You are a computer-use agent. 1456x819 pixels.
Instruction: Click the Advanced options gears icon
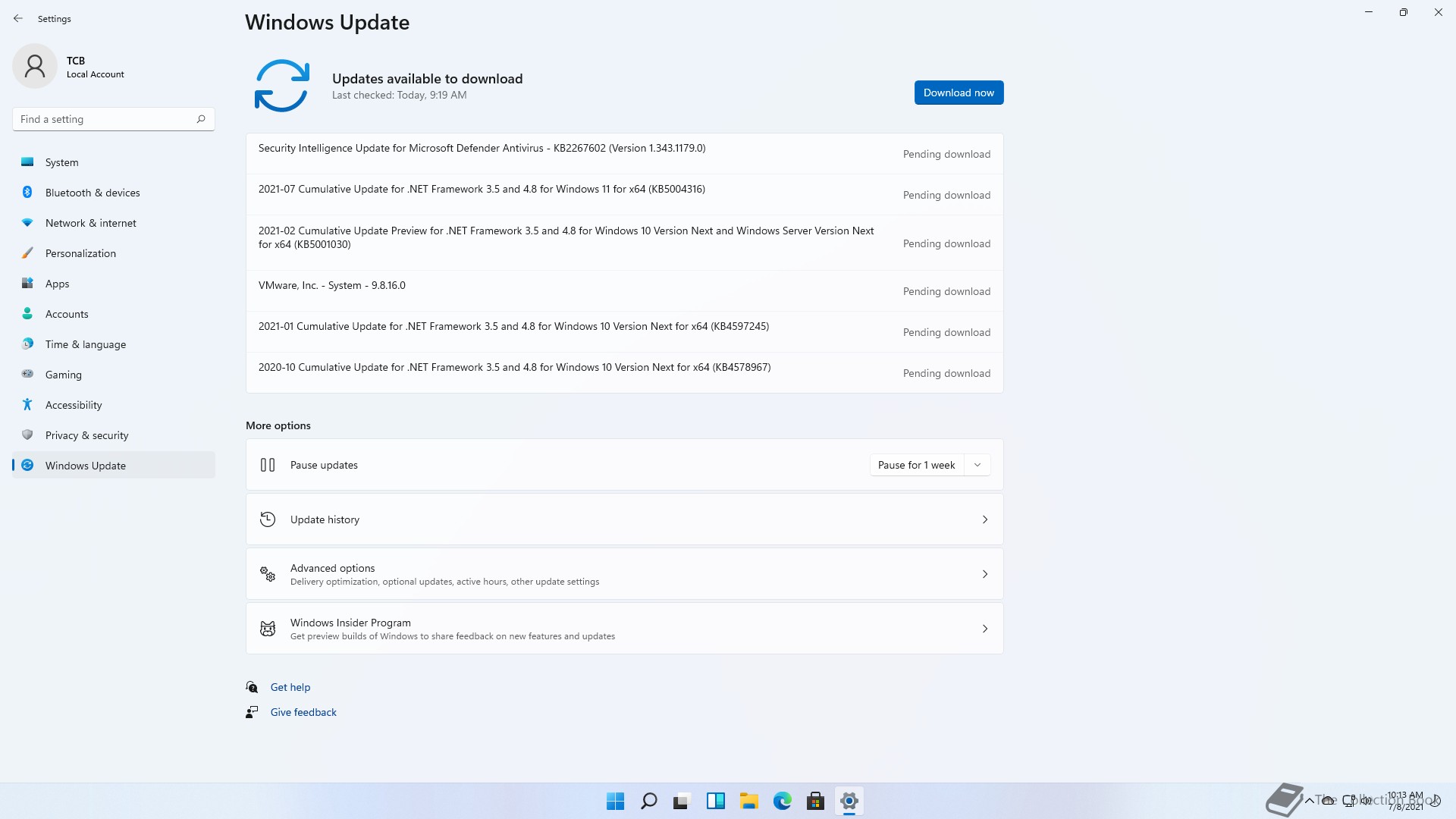[x=268, y=574]
